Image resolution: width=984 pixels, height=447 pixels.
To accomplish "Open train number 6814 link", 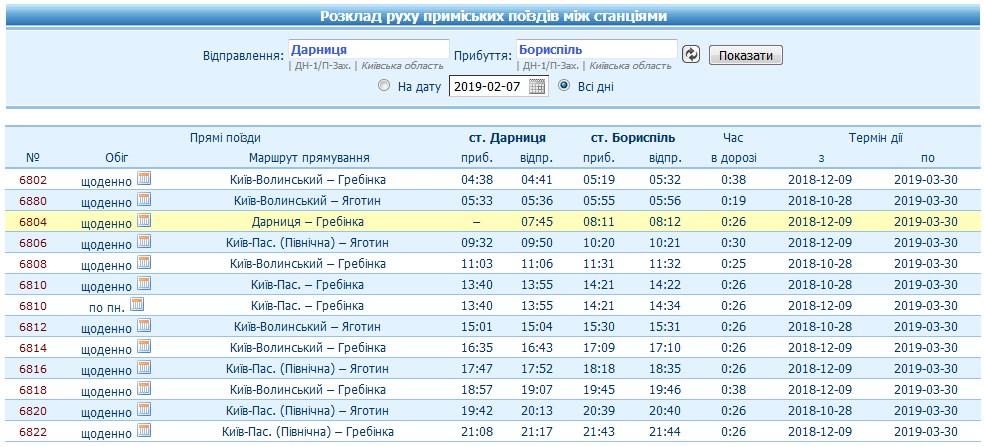I will (x=33, y=348).
